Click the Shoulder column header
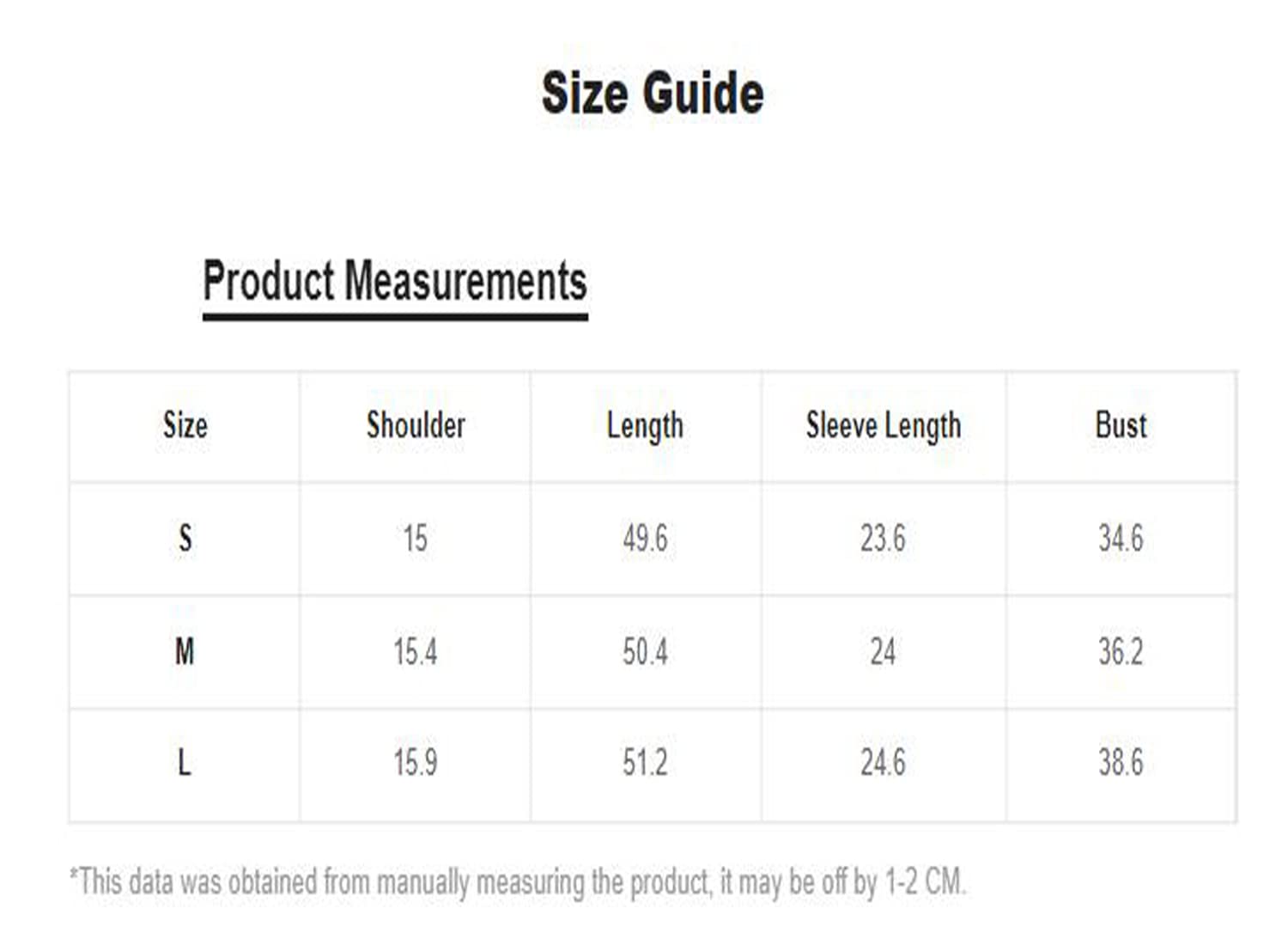 click(416, 425)
